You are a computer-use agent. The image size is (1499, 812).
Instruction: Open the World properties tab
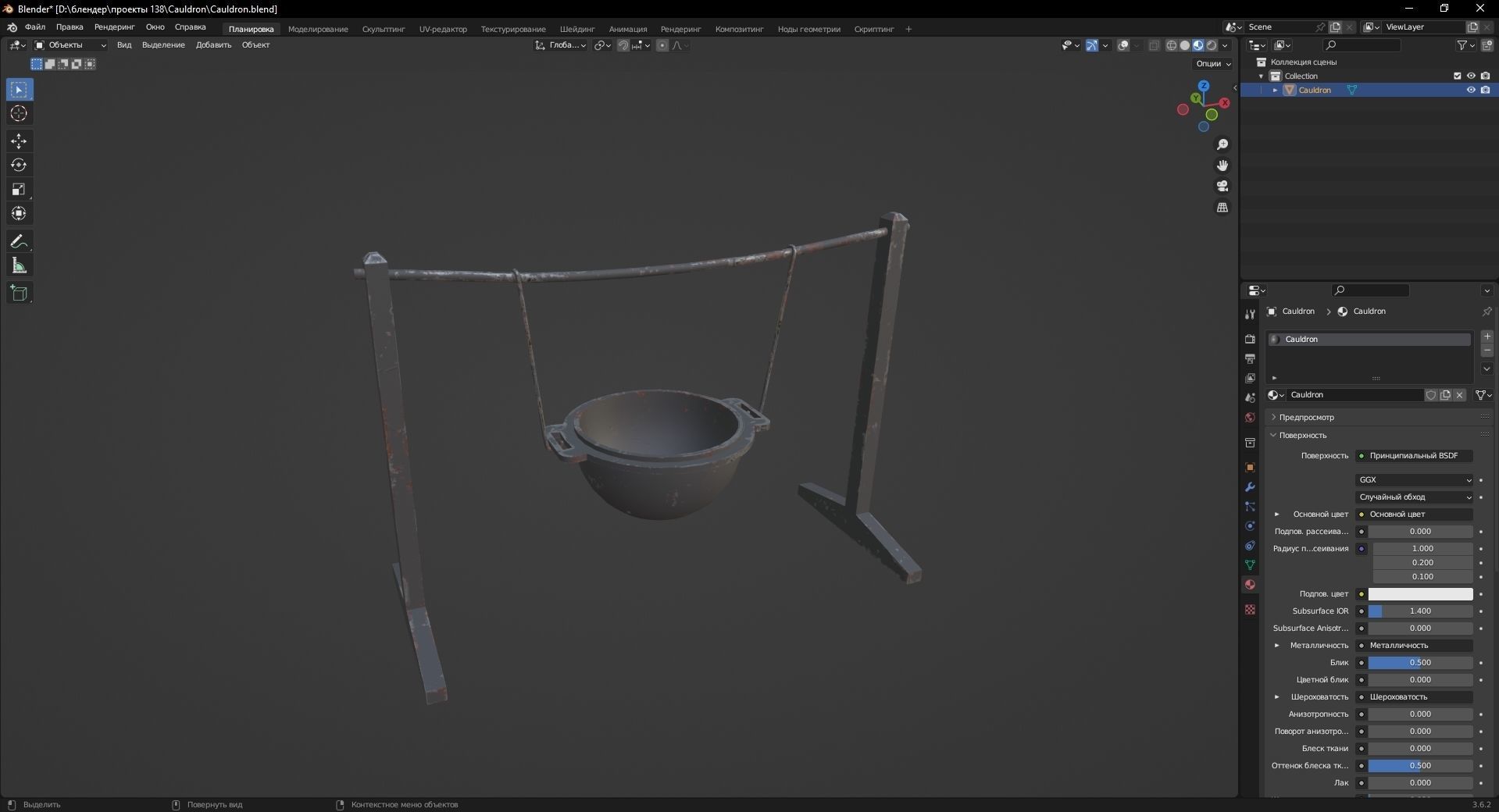(x=1250, y=418)
